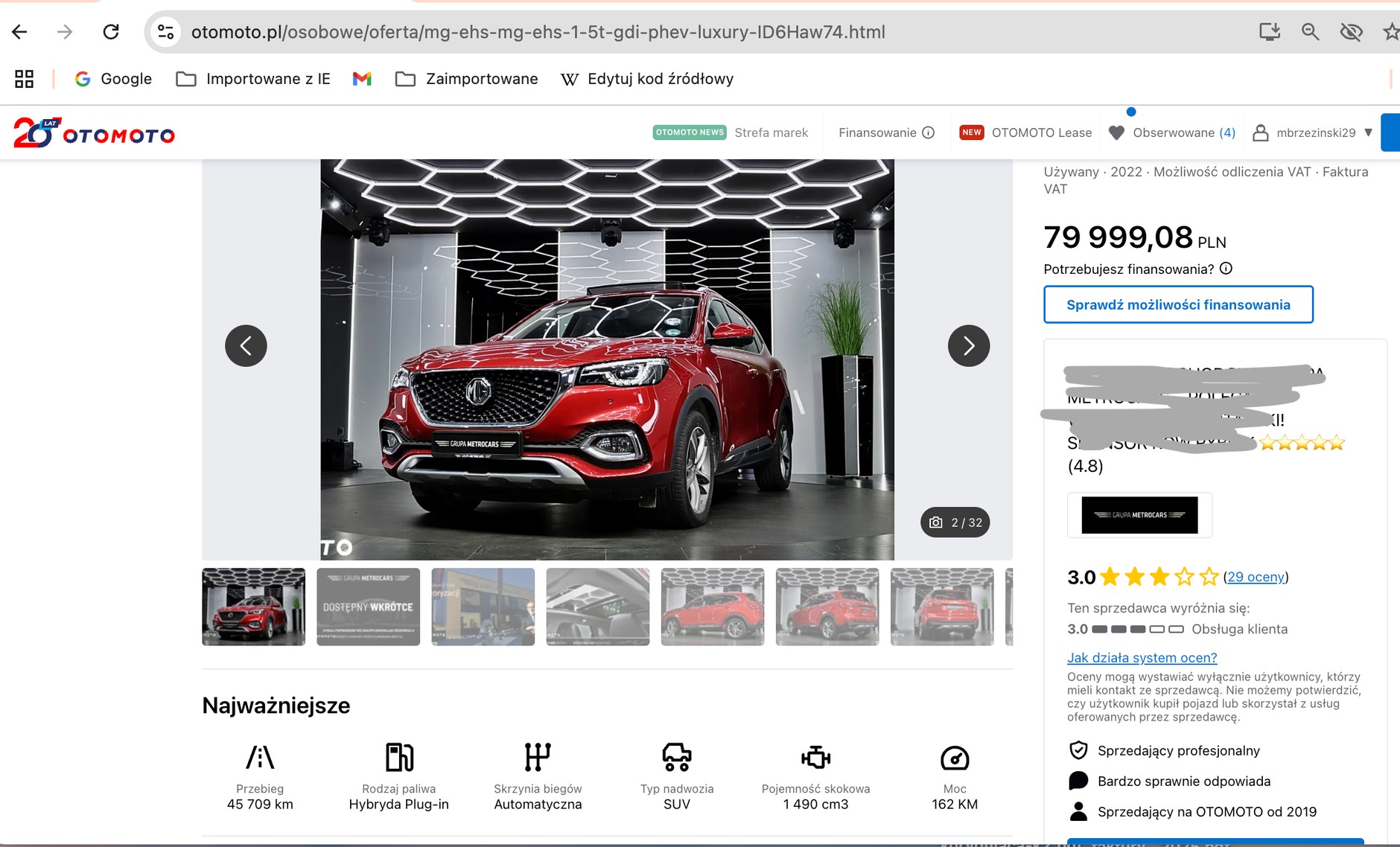
Task: Show previous photo with the left arrow
Action: pyautogui.click(x=246, y=346)
